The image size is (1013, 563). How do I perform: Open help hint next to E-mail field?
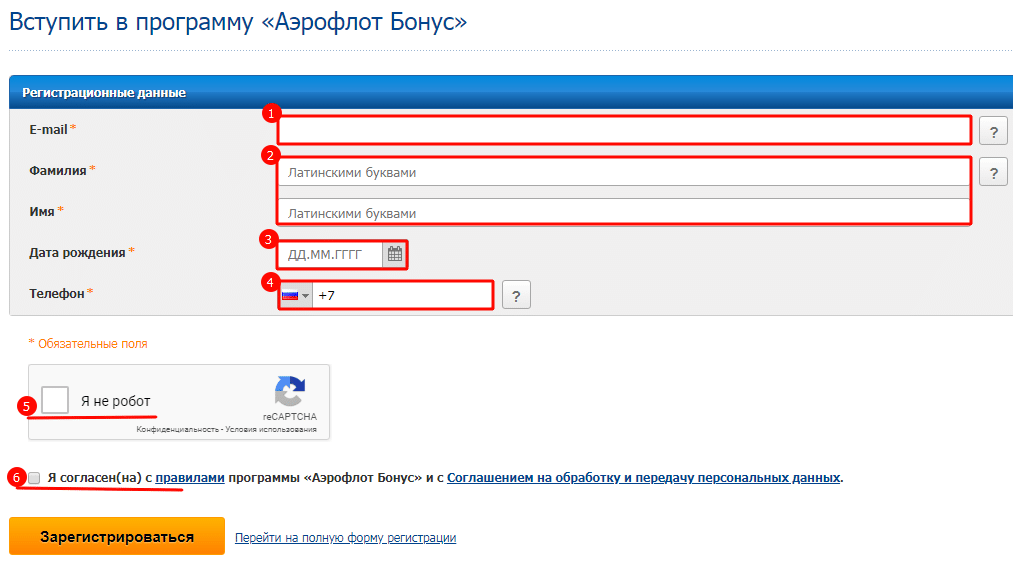tap(992, 131)
